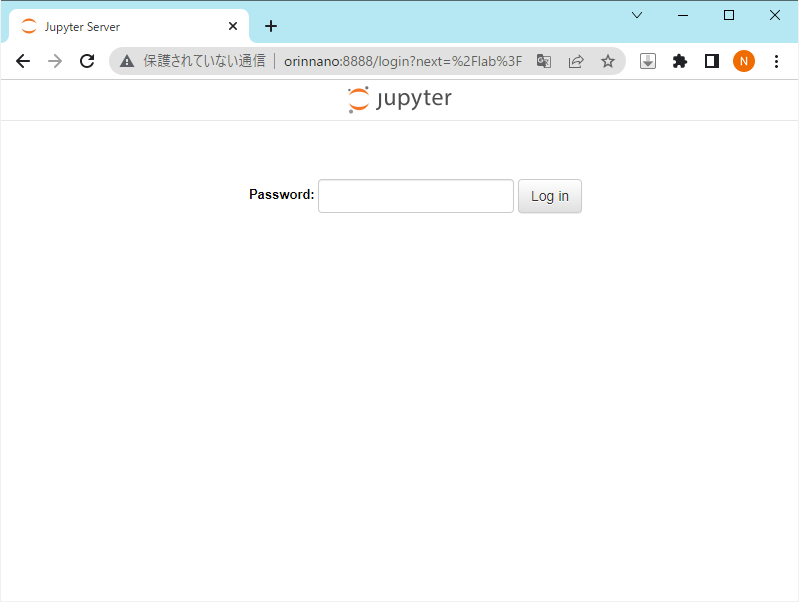Expand the tab search chevron
The width and height of the screenshot is (799, 602).
click(636, 15)
